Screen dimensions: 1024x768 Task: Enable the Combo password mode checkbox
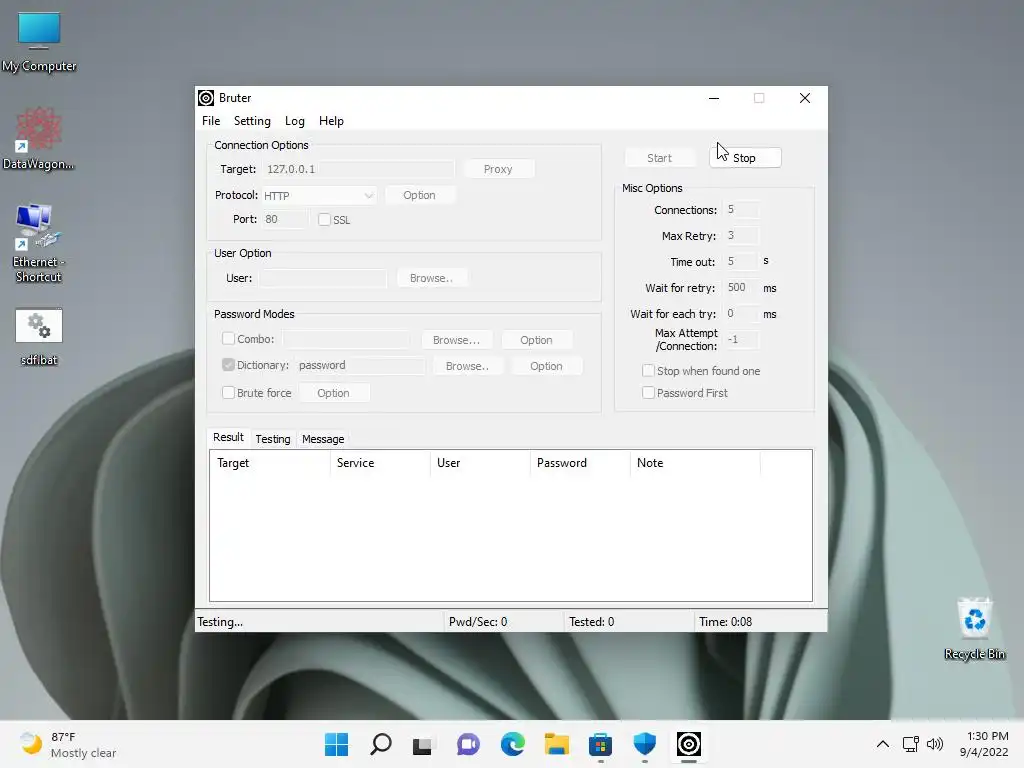click(228, 338)
